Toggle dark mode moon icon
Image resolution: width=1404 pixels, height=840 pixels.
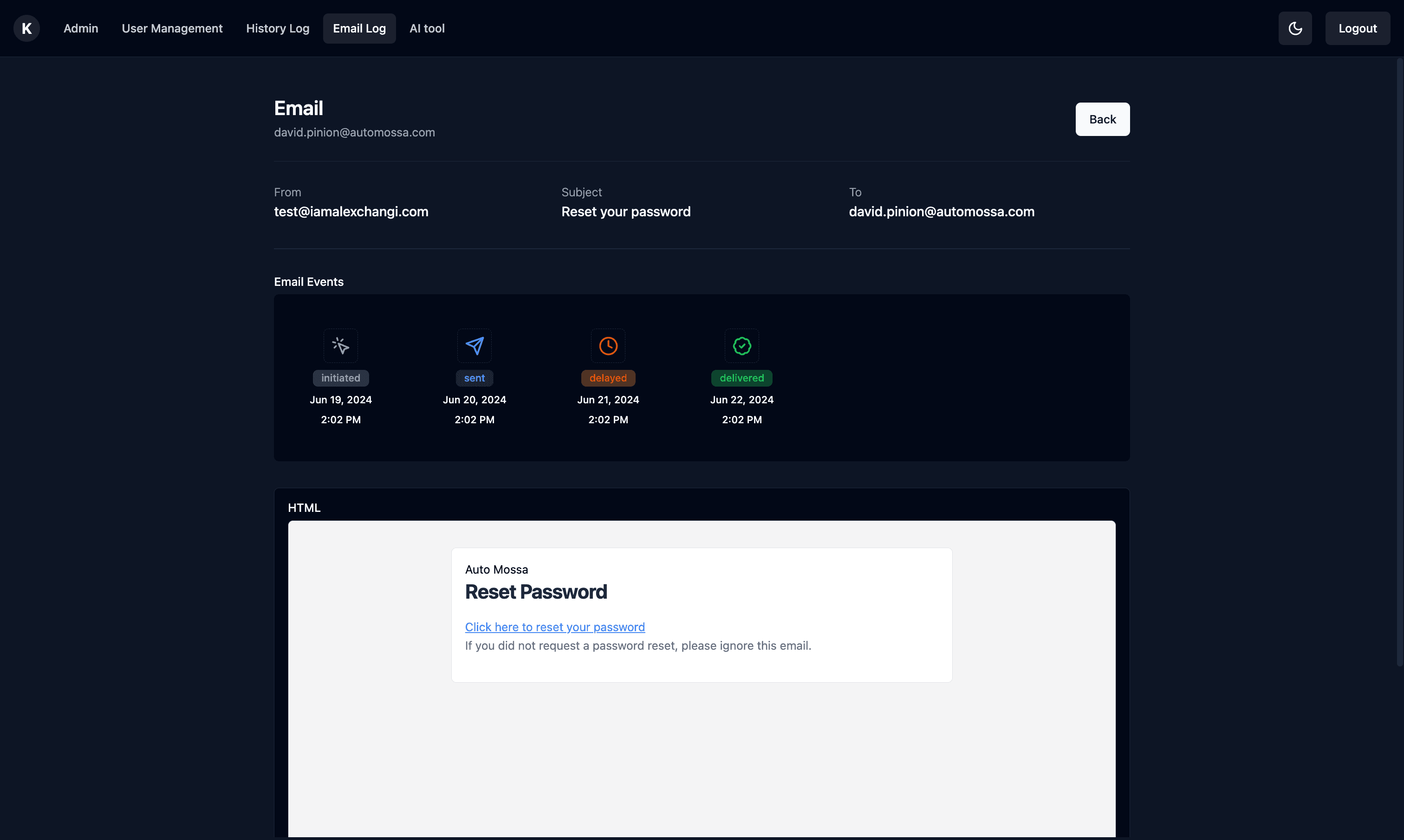coord(1295,28)
